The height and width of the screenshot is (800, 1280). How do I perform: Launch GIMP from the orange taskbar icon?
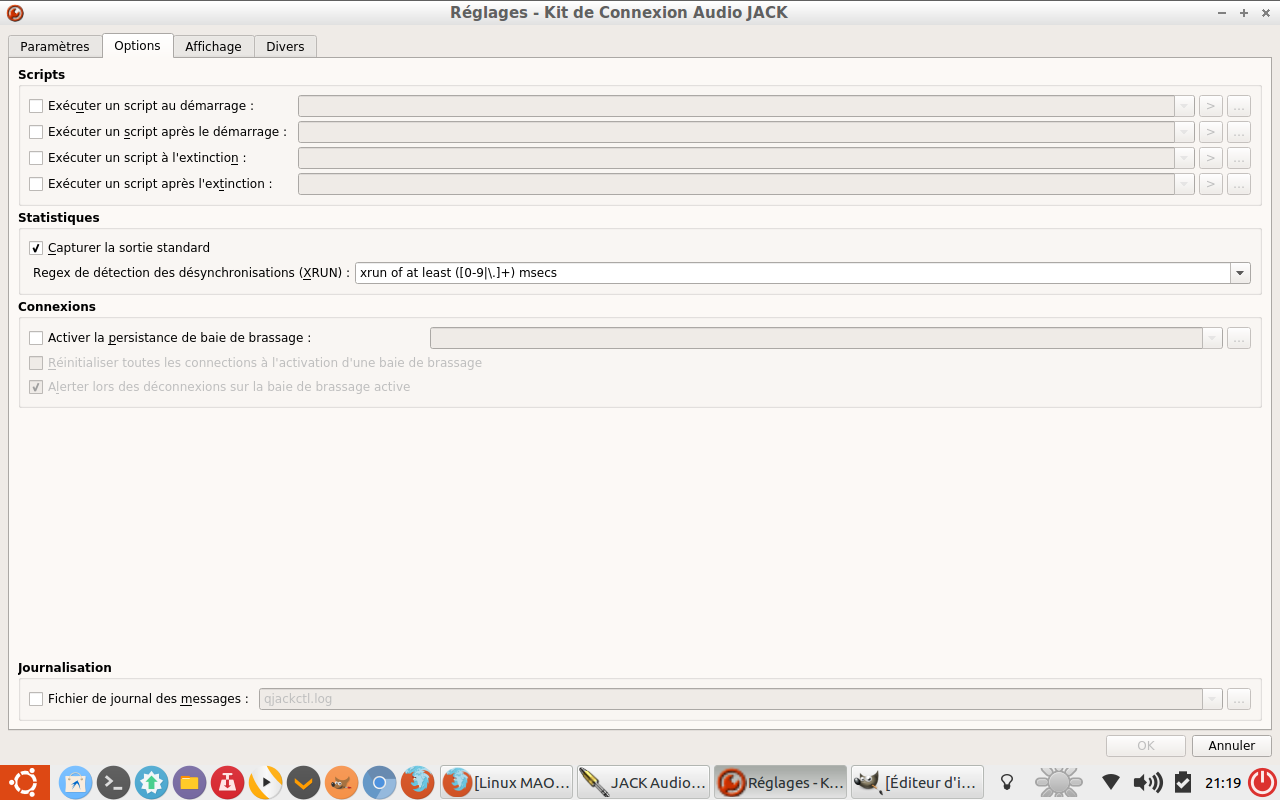(x=342, y=782)
